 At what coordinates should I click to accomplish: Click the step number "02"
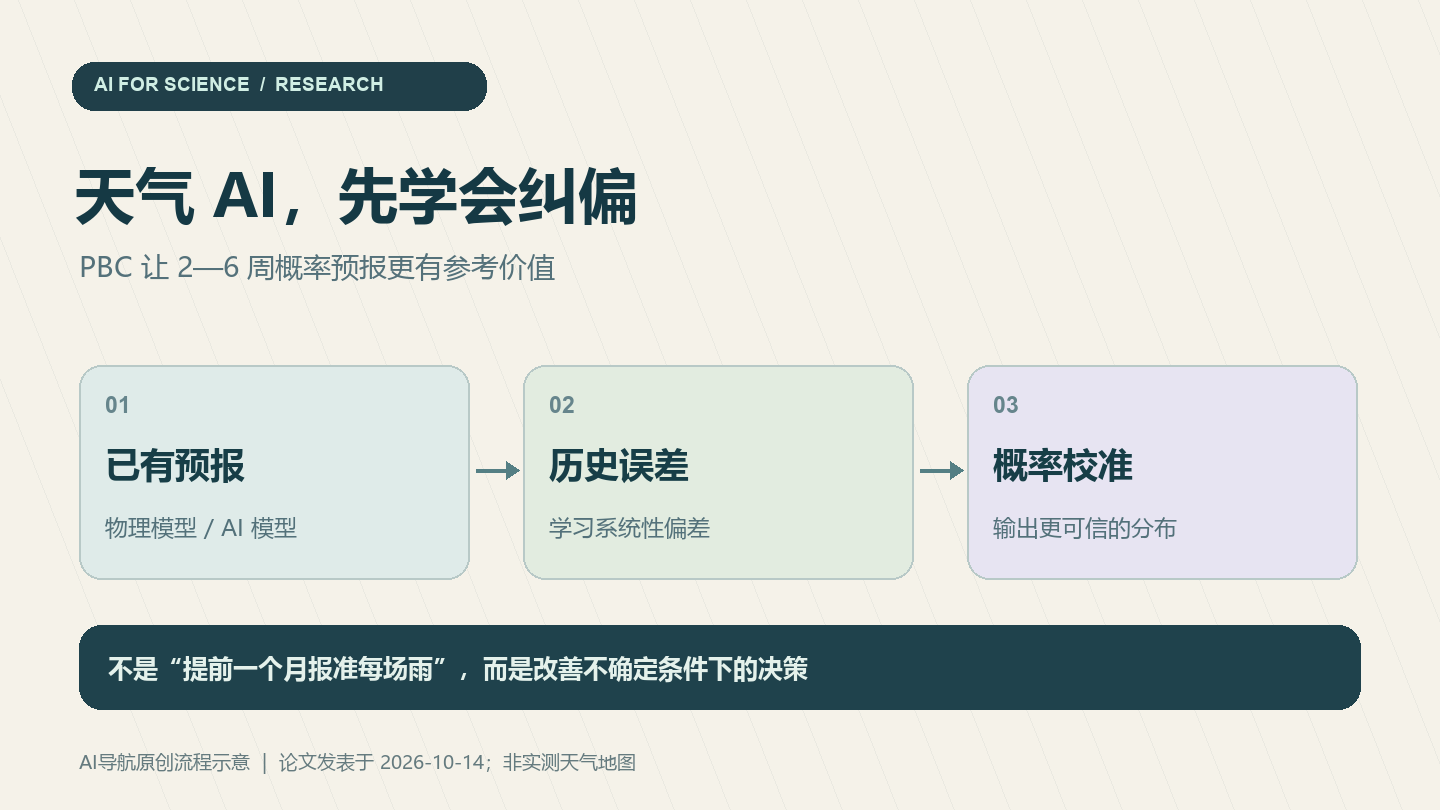[562, 405]
